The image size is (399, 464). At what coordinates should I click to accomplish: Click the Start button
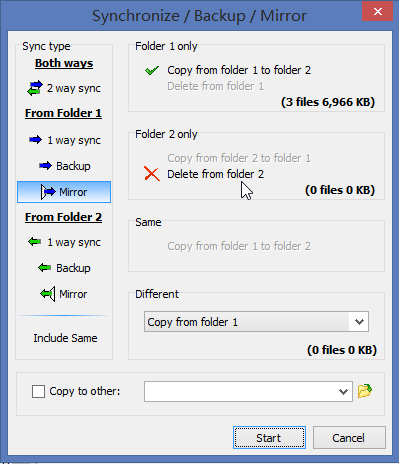[x=269, y=437]
